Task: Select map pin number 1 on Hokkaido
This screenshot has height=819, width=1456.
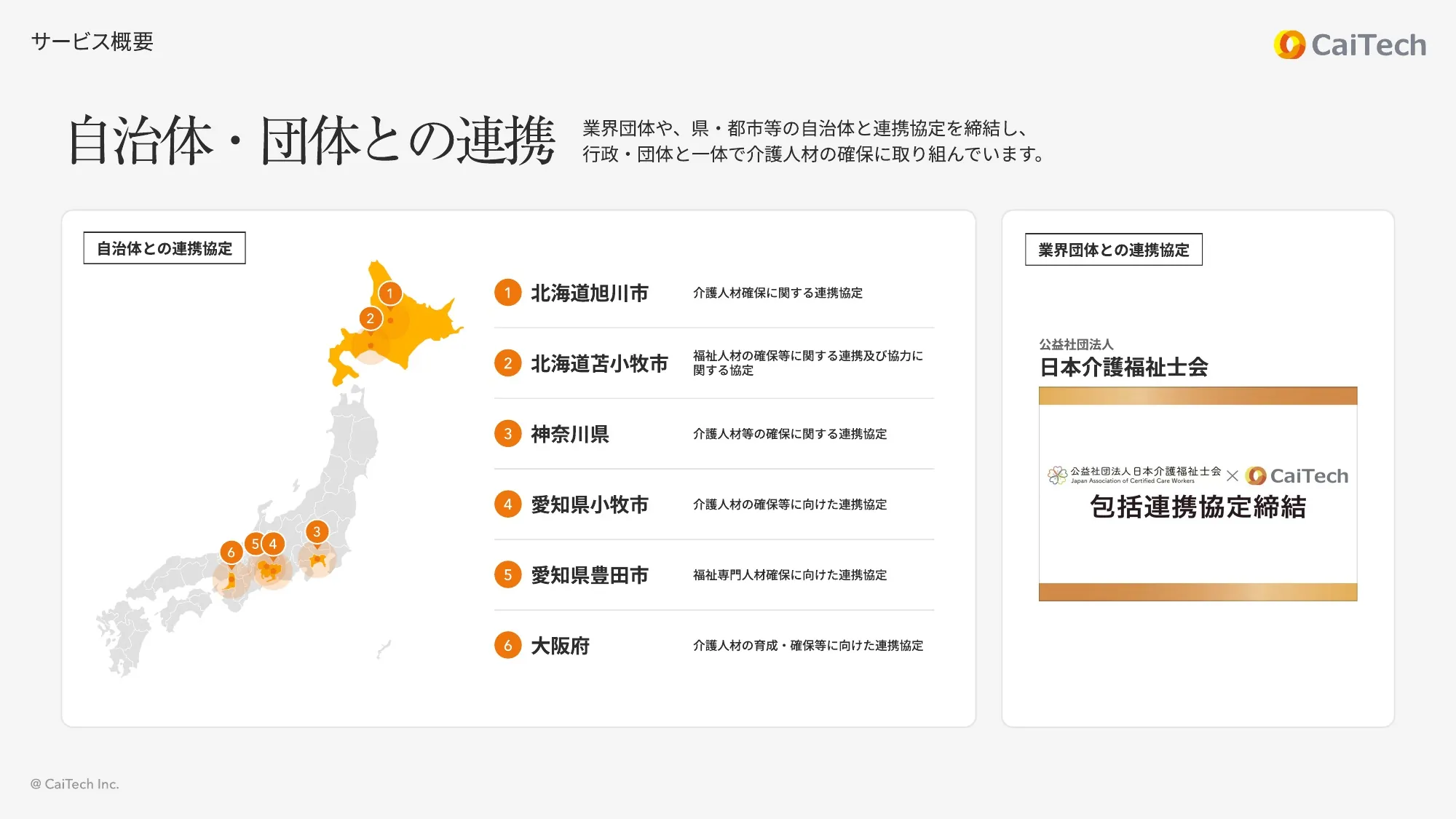Action: [x=389, y=293]
